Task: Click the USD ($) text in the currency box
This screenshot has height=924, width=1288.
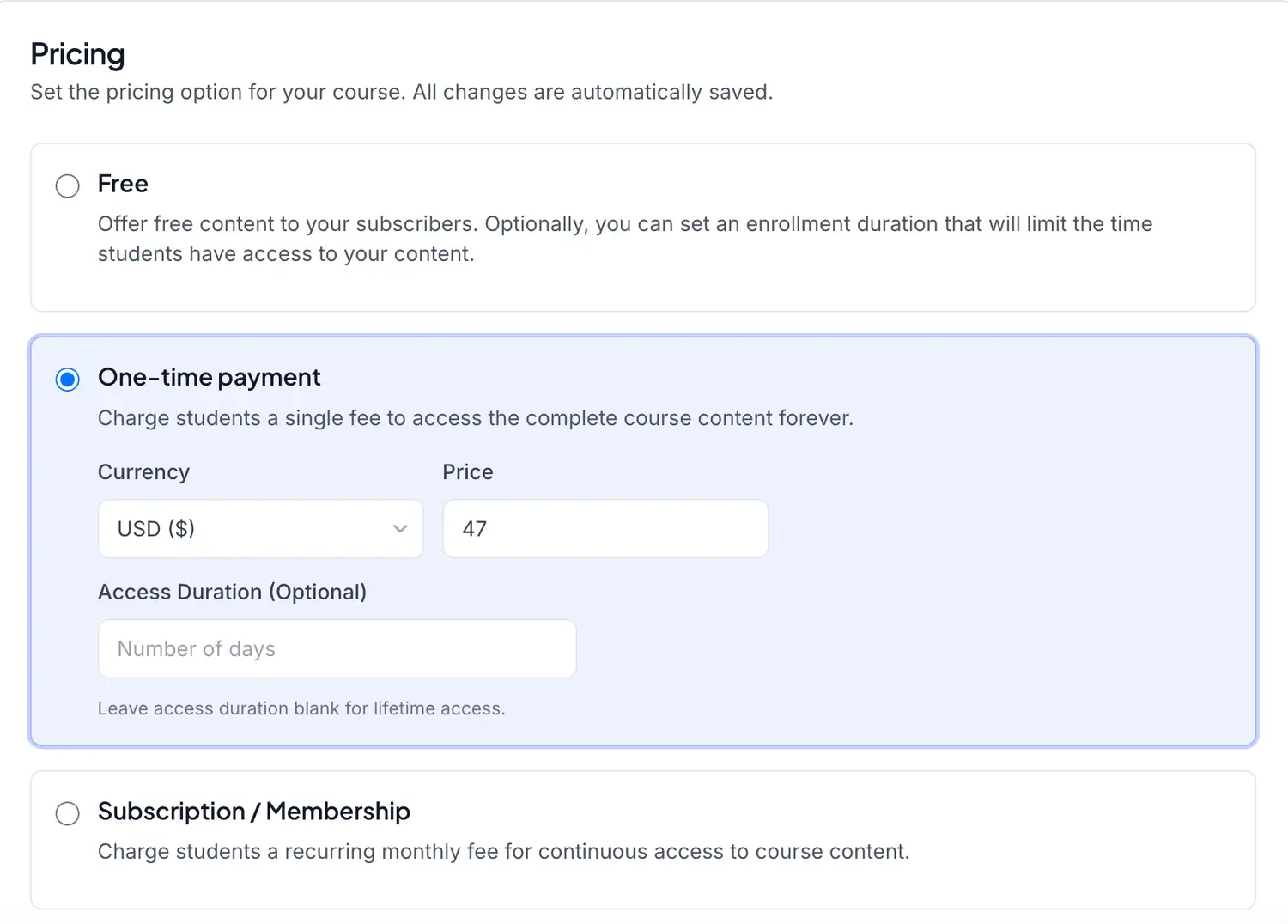Action: (x=156, y=529)
